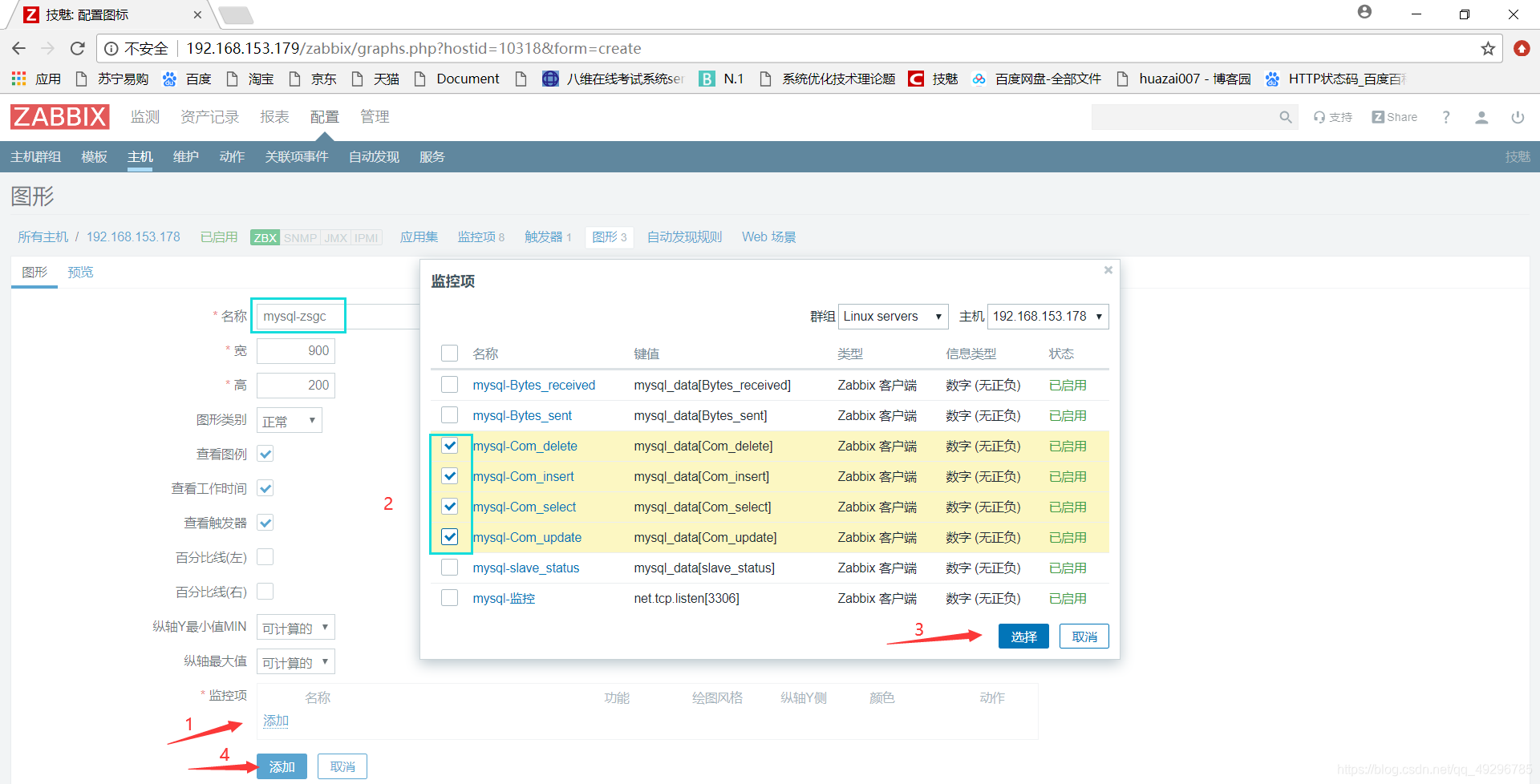The width and height of the screenshot is (1540, 784).
Task: Uncheck the mysql-Com_update row checkbox
Action: click(x=450, y=537)
